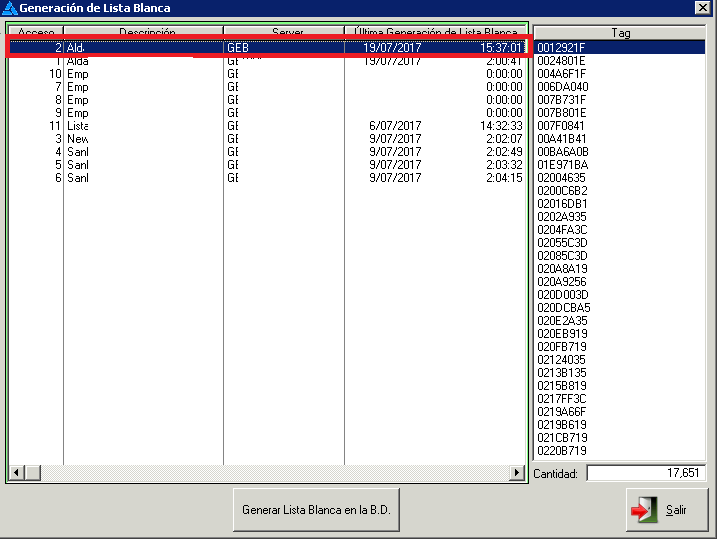This screenshot has height=539, width=717.
Task: Click the app logo in title bar
Action: (x=9, y=8)
